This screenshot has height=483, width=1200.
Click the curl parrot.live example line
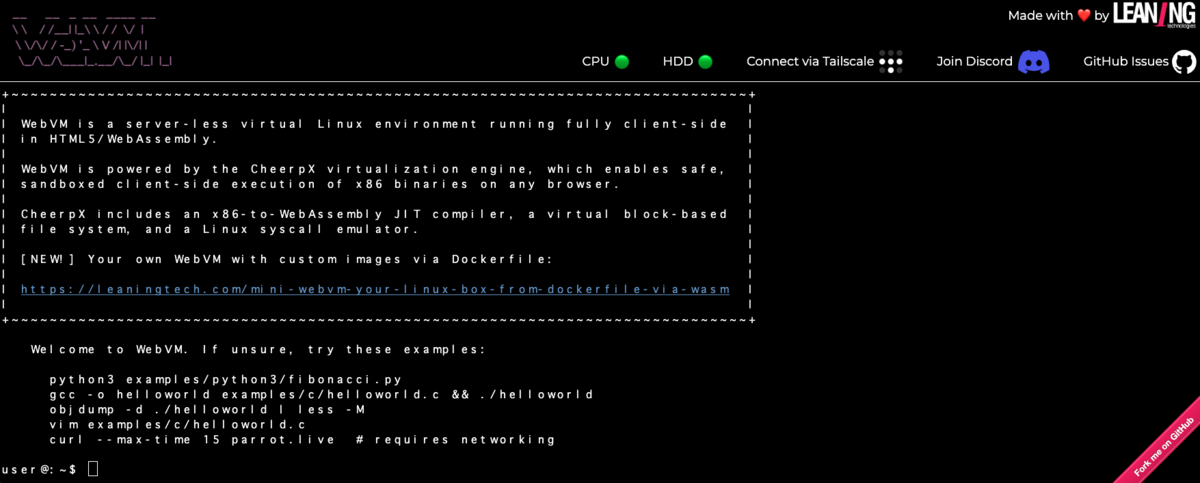coord(302,440)
